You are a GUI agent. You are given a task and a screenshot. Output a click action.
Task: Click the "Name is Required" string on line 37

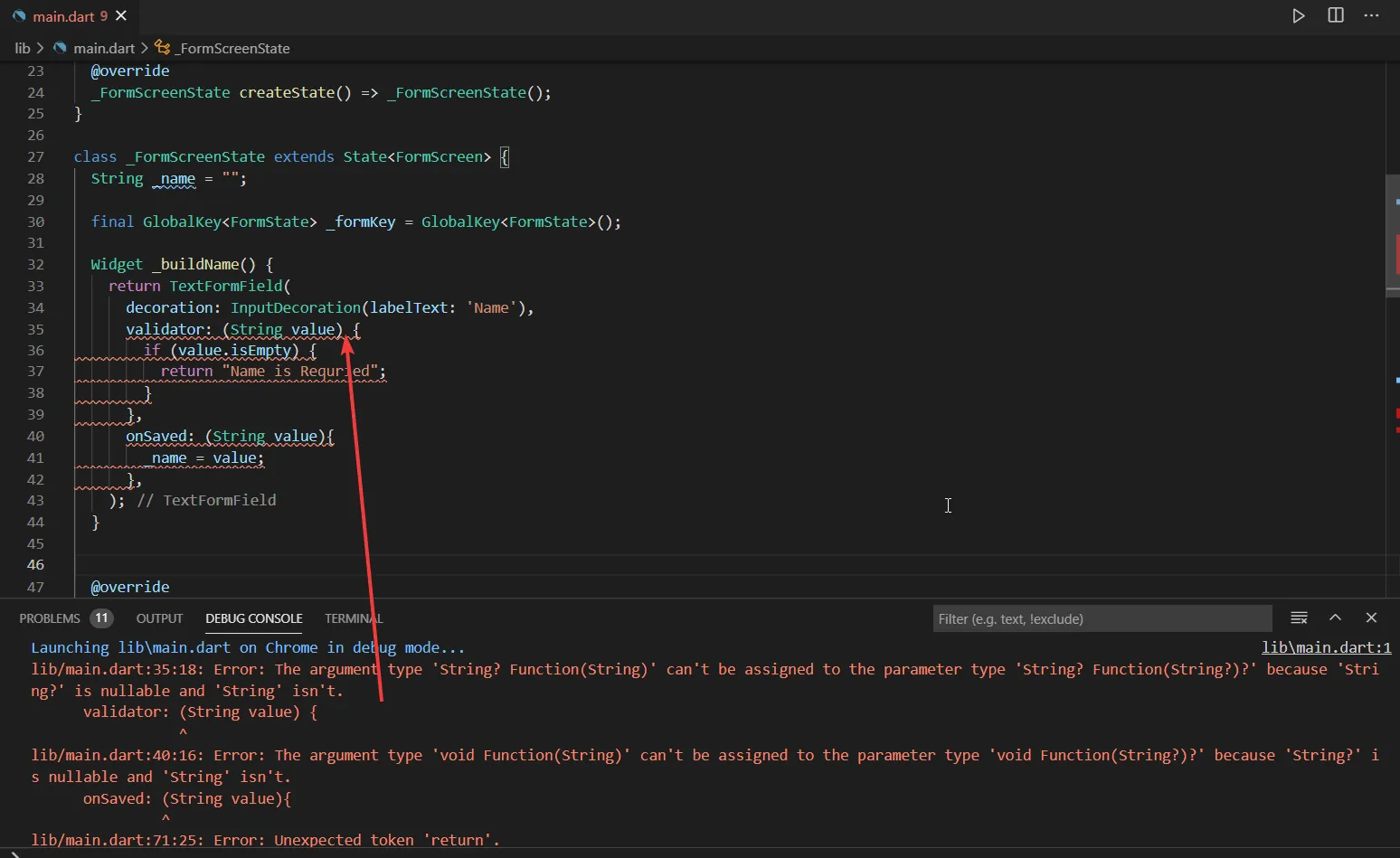coord(299,371)
